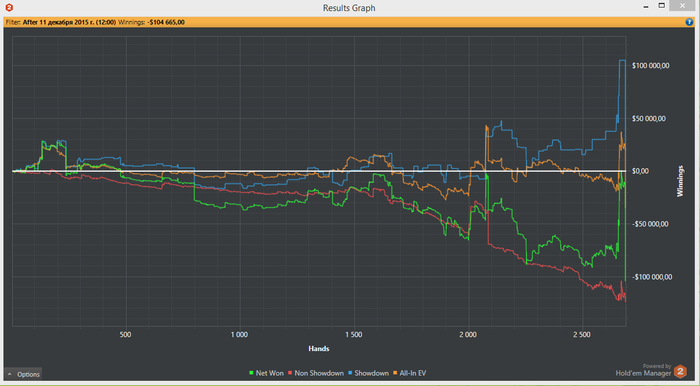Close the Results Graph window
Viewport: 700px width, 386px height.
(681, 6)
